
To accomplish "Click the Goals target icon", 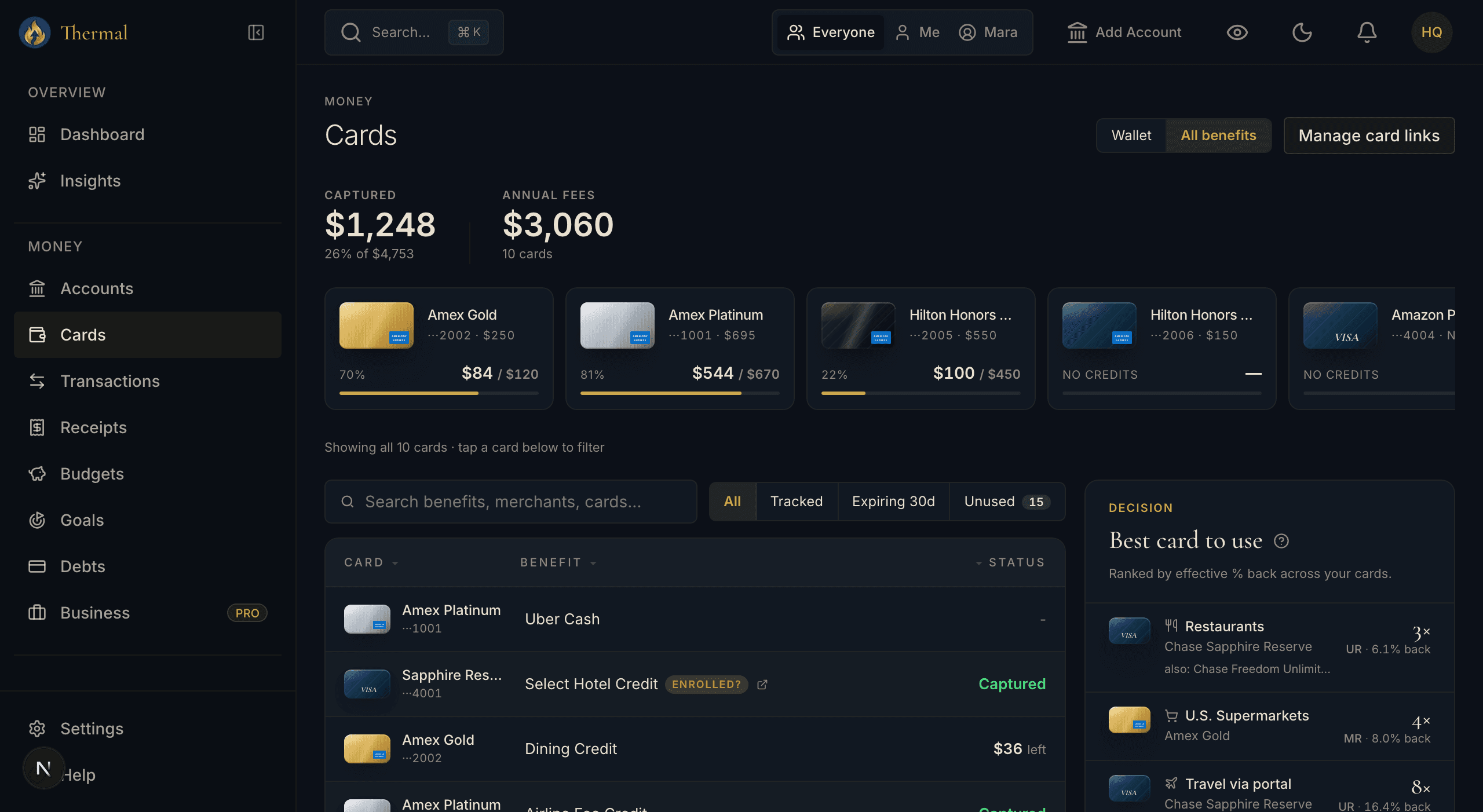I will (x=37, y=520).
